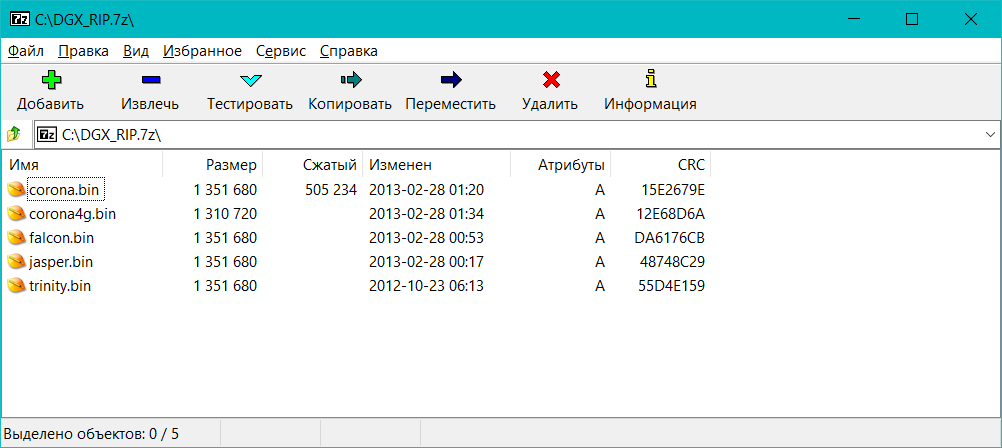This screenshot has height=448, width=1002.
Task: Open the Избранное menu
Action: tap(202, 51)
